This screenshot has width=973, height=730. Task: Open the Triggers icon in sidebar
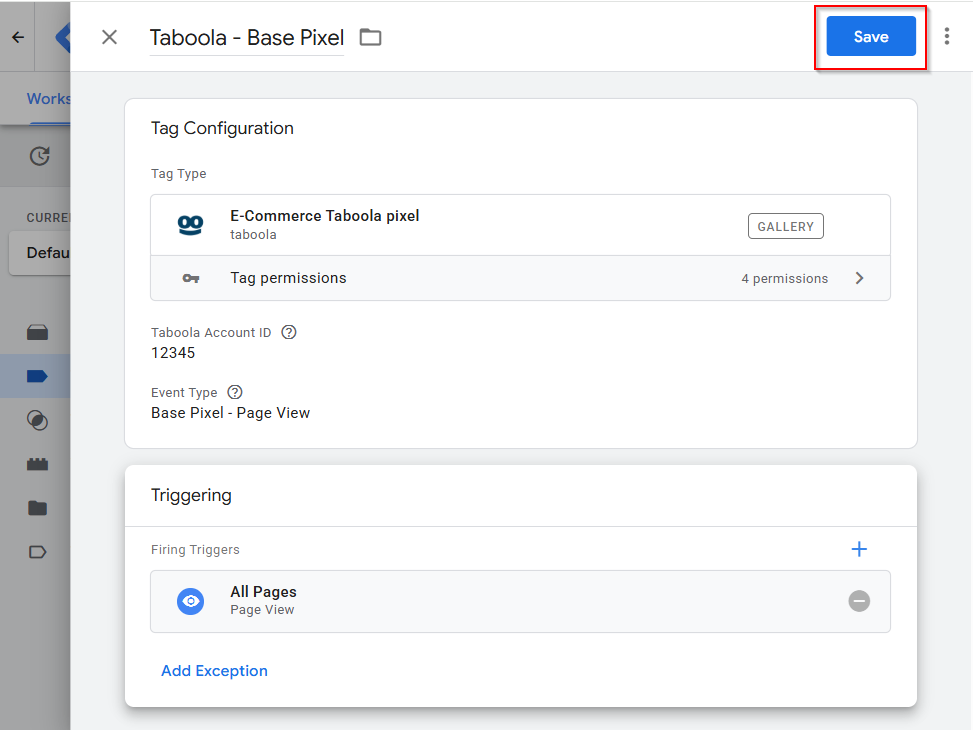[37, 420]
